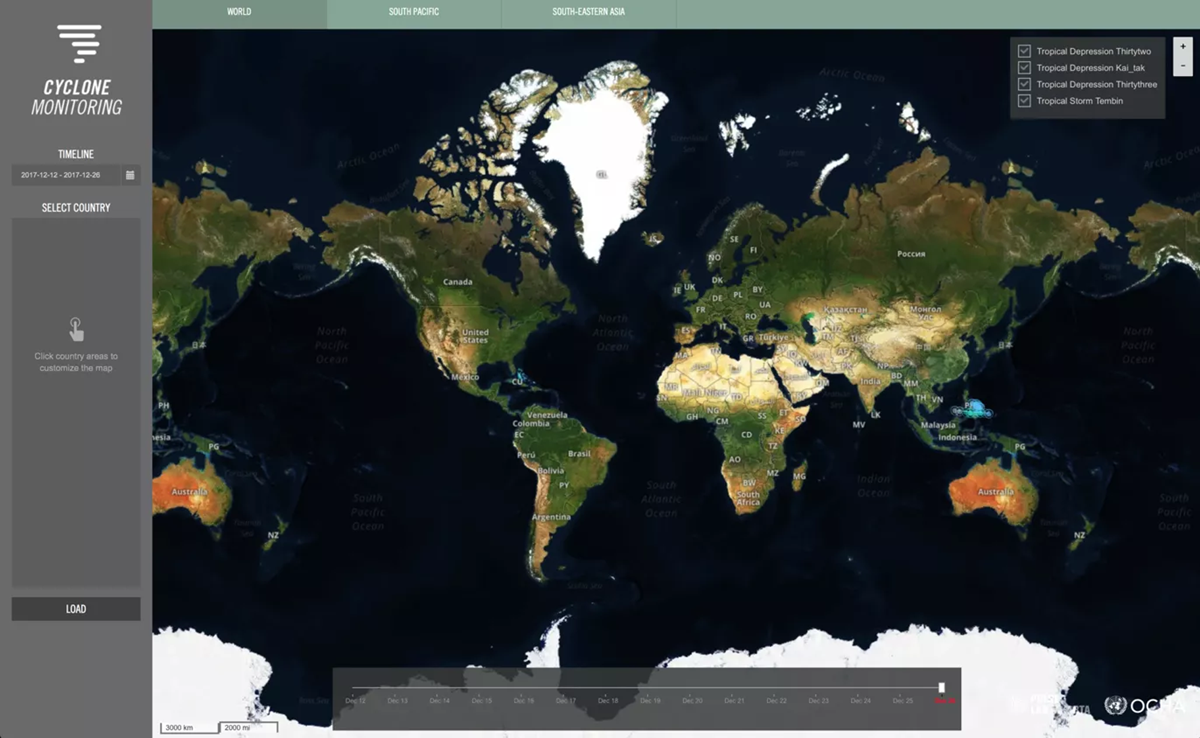The image size is (1200, 738).
Task: Click the cyclone track marker near Philippines
Action: click(972, 408)
